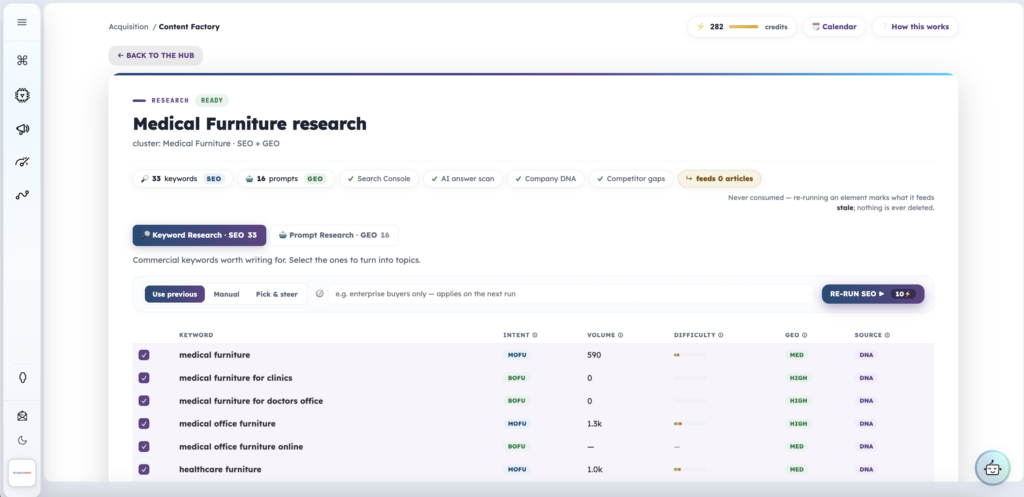This screenshot has width=1024, height=497.
Task: Uncheck the 'medical furniture' keyword checkbox
Action: (144, 355)
